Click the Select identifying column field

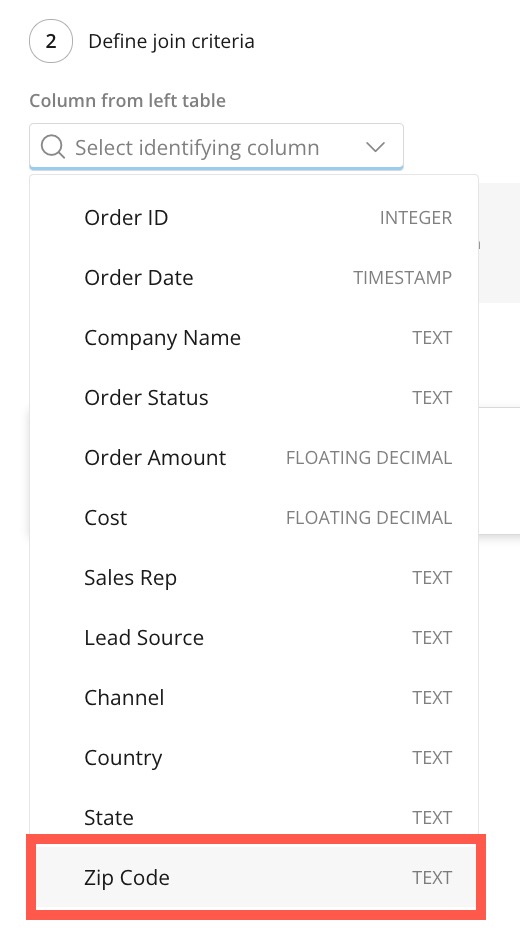coord(216,147)
